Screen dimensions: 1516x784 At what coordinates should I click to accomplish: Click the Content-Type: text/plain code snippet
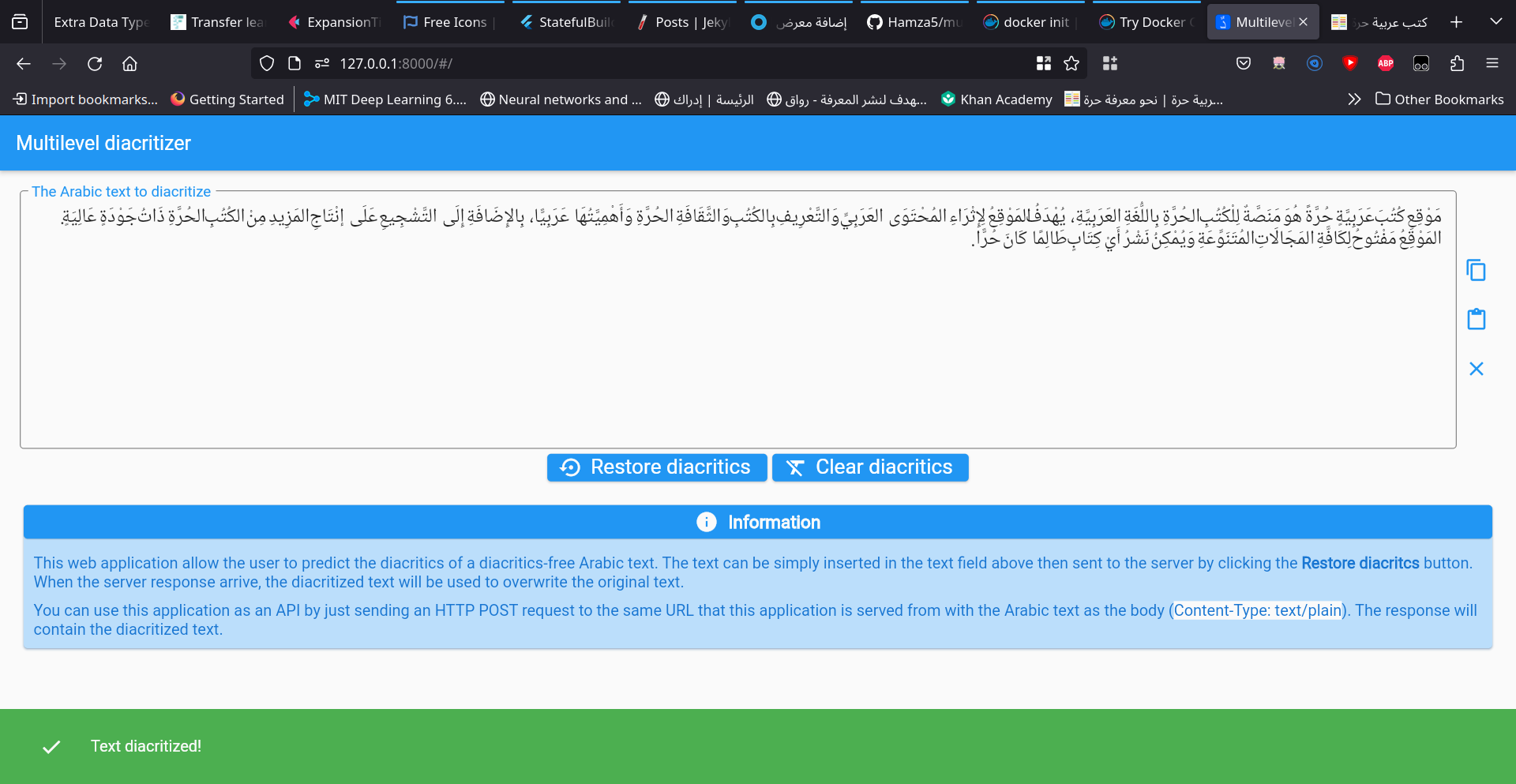[x=1258, y=610]
